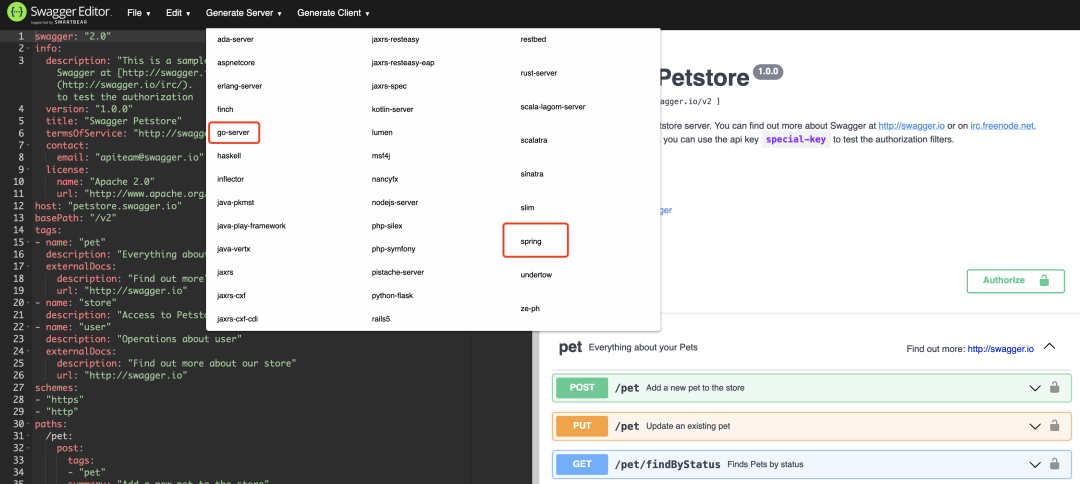1080x484 pixels.
Task: Select the plain jaxrs option
Action: point(225,273)
